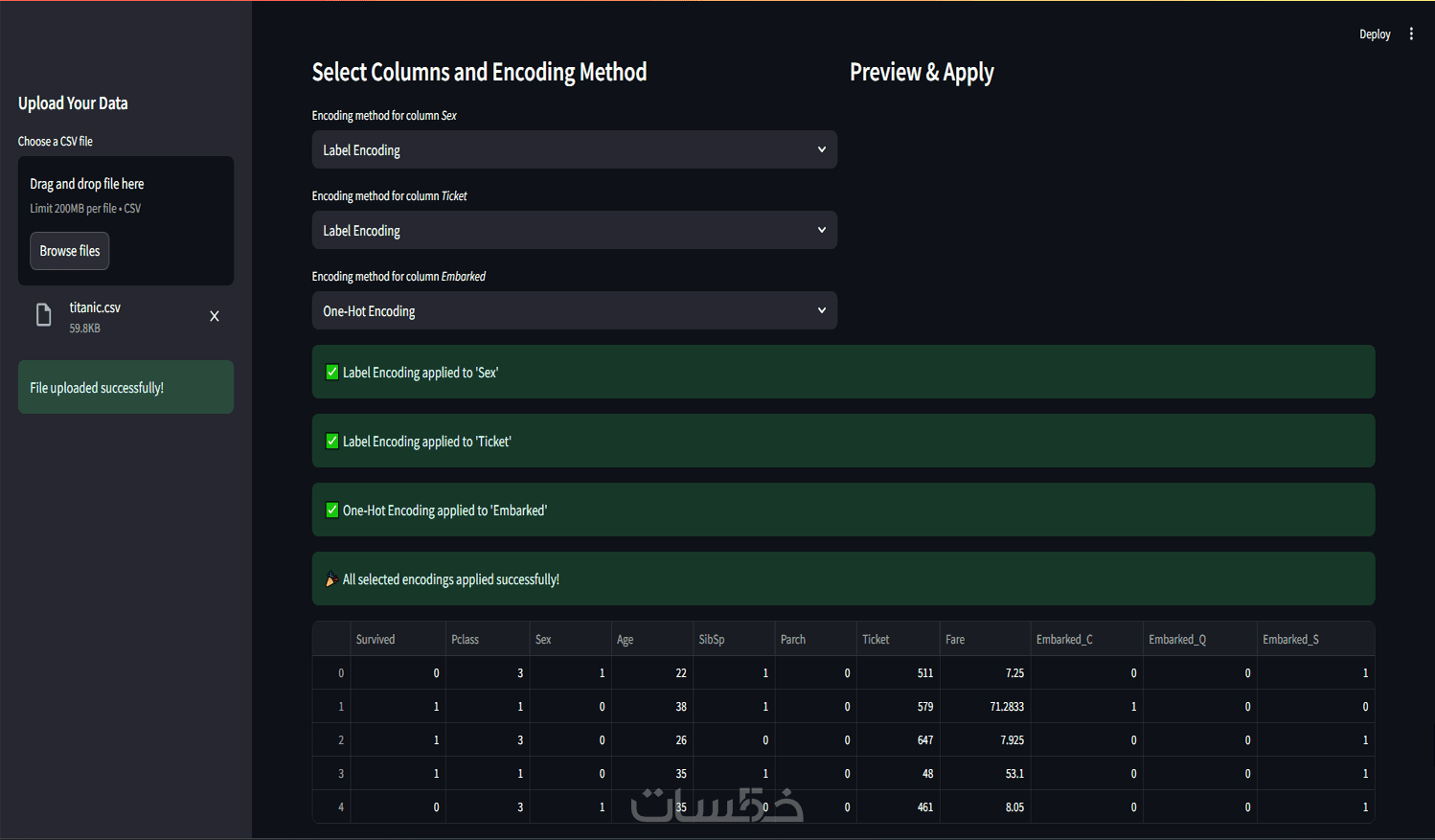Click the drag and drop upload area

click(x=125, y=195)
